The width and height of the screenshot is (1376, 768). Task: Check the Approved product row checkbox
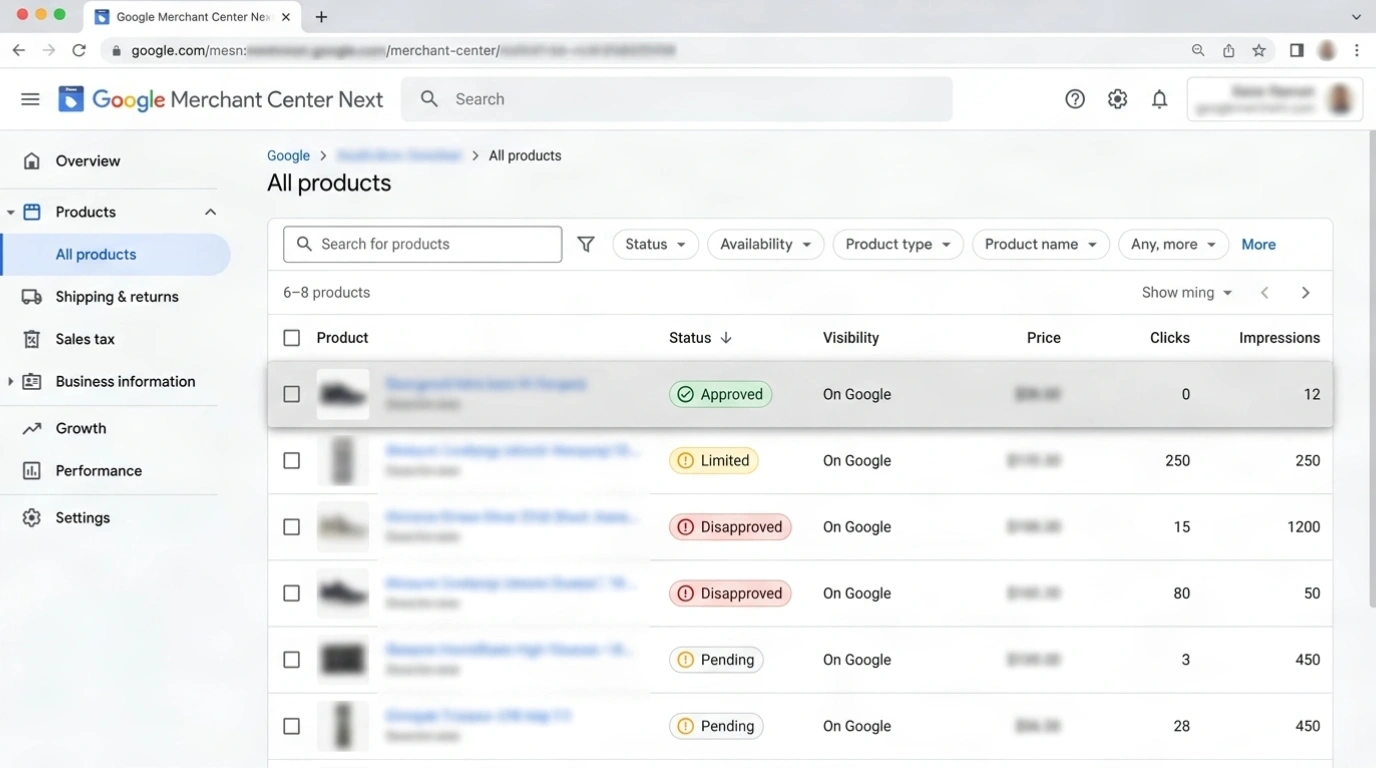click(x=291, y=394)
